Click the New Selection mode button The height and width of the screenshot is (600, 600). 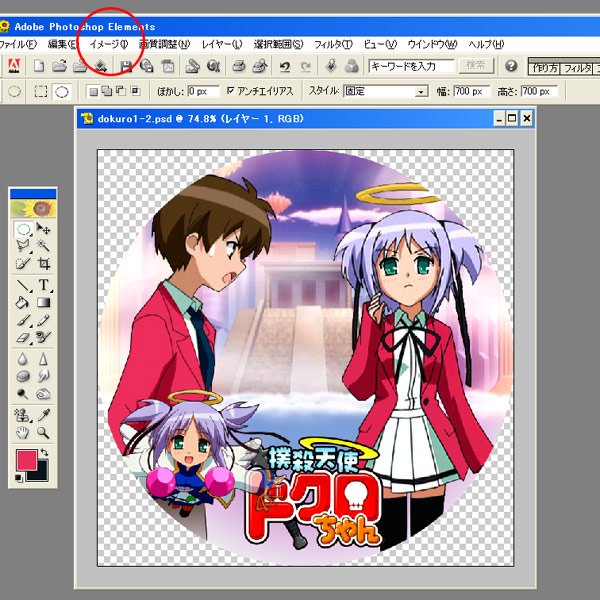93,92
